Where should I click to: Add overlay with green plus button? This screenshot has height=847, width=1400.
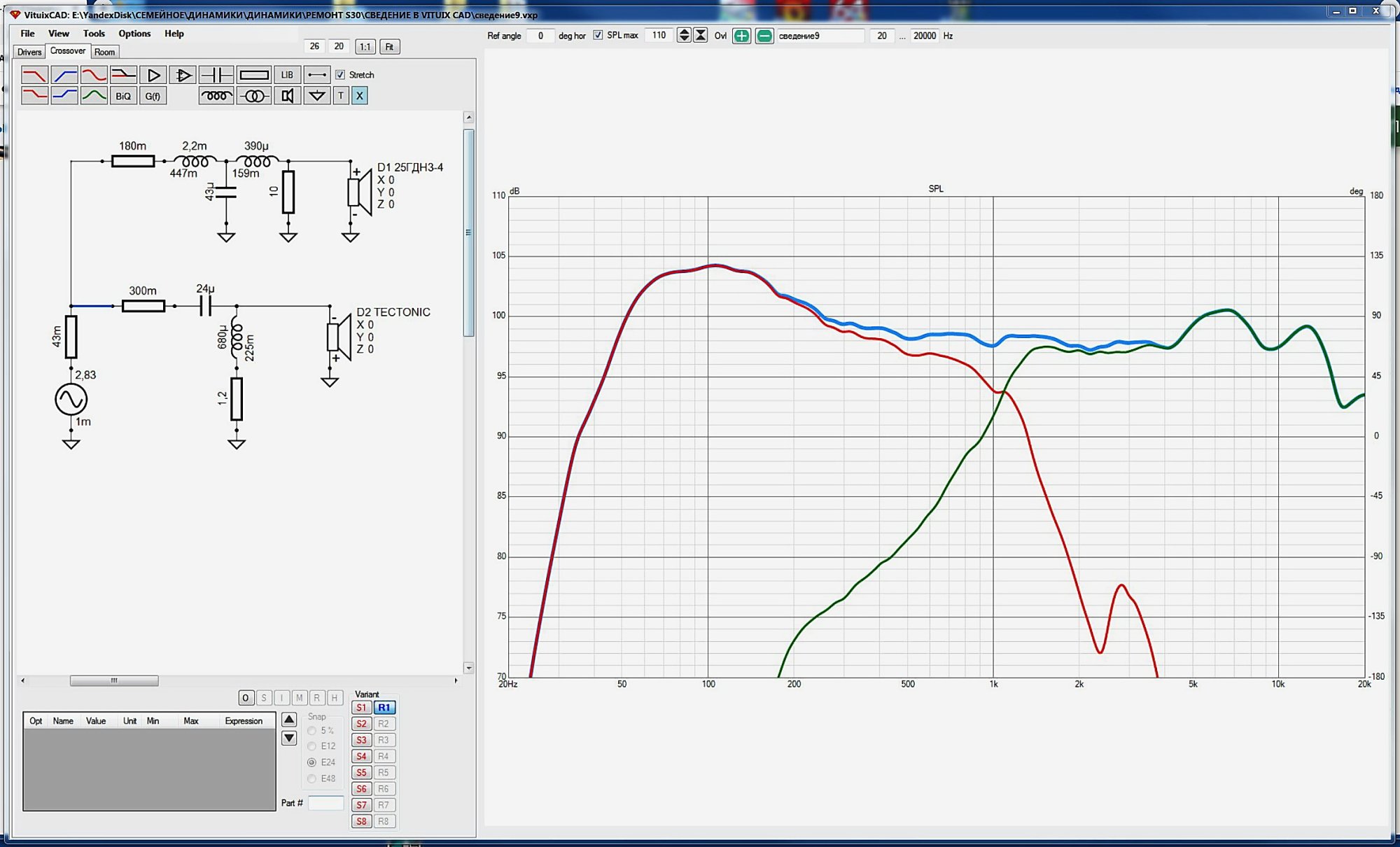click(x=741, y=36)
